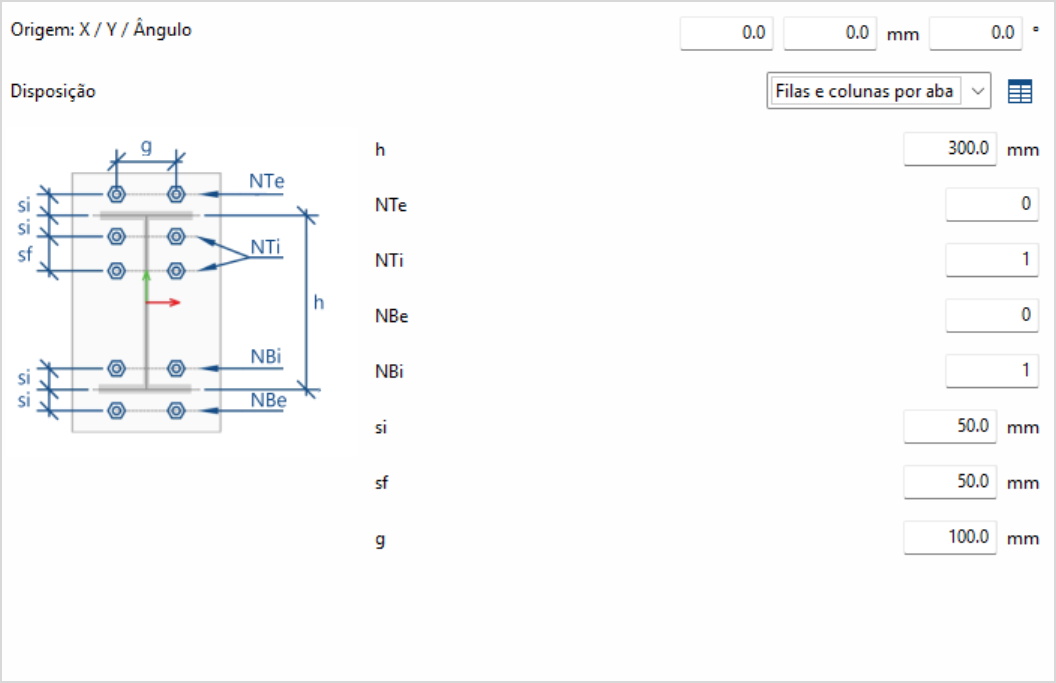The height and width of the screenshot is (683, 1056).
Task: Click the Origem Y value field
Action: pos(830,33)
